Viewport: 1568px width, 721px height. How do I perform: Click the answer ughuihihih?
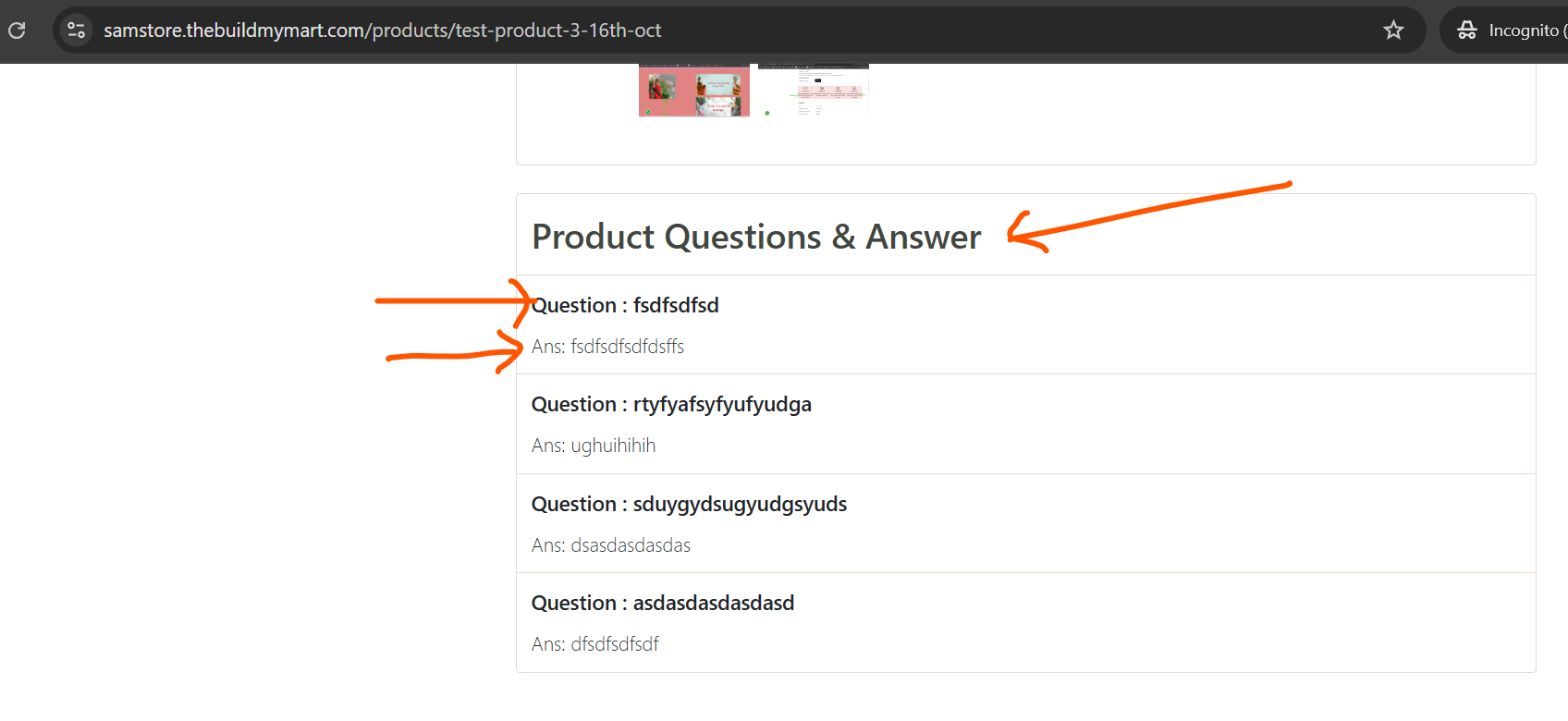[594, 446]
